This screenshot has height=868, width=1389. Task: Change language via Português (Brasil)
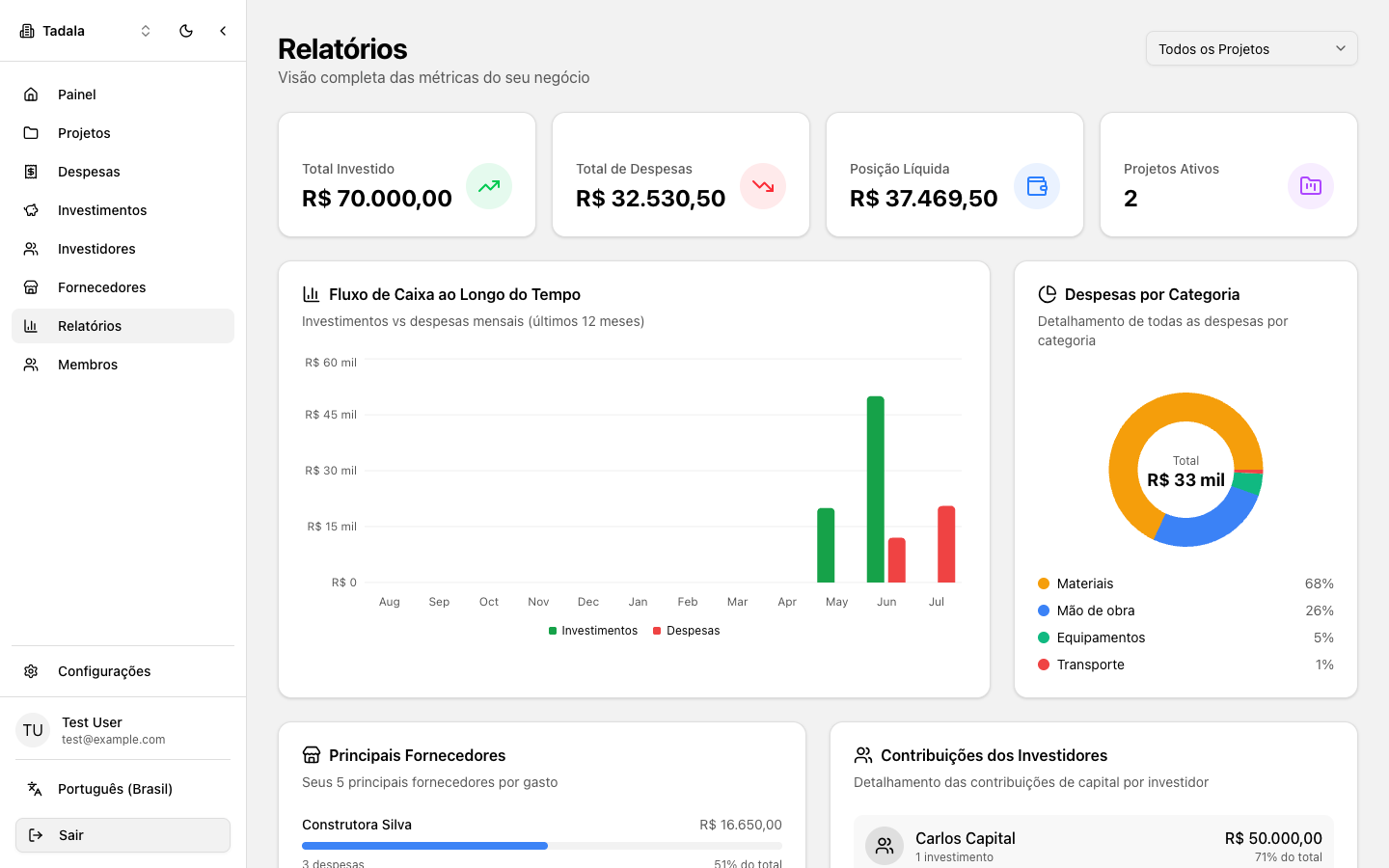[x=123, y=789]
